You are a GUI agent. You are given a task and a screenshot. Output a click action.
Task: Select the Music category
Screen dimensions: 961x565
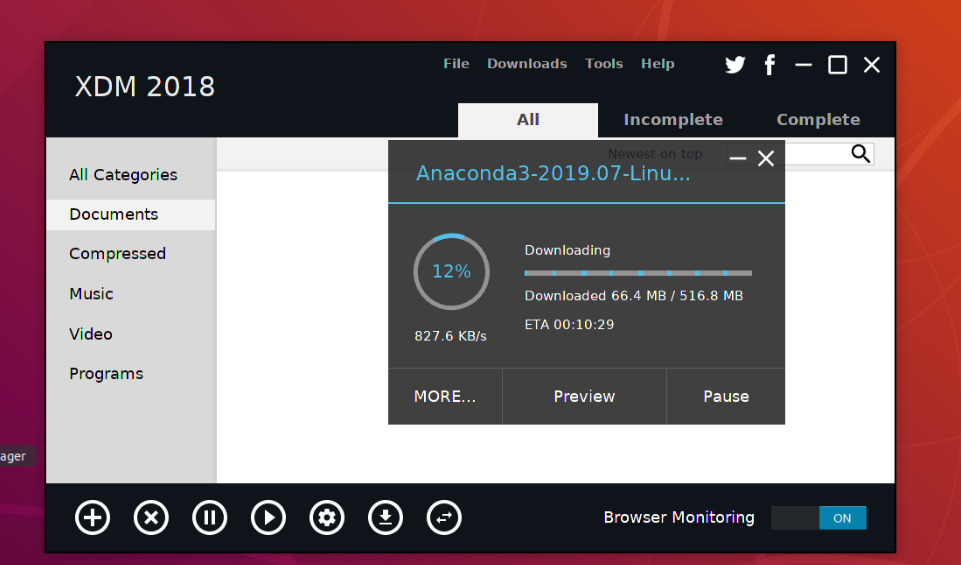pyautogui.click(x=131, y=294)
